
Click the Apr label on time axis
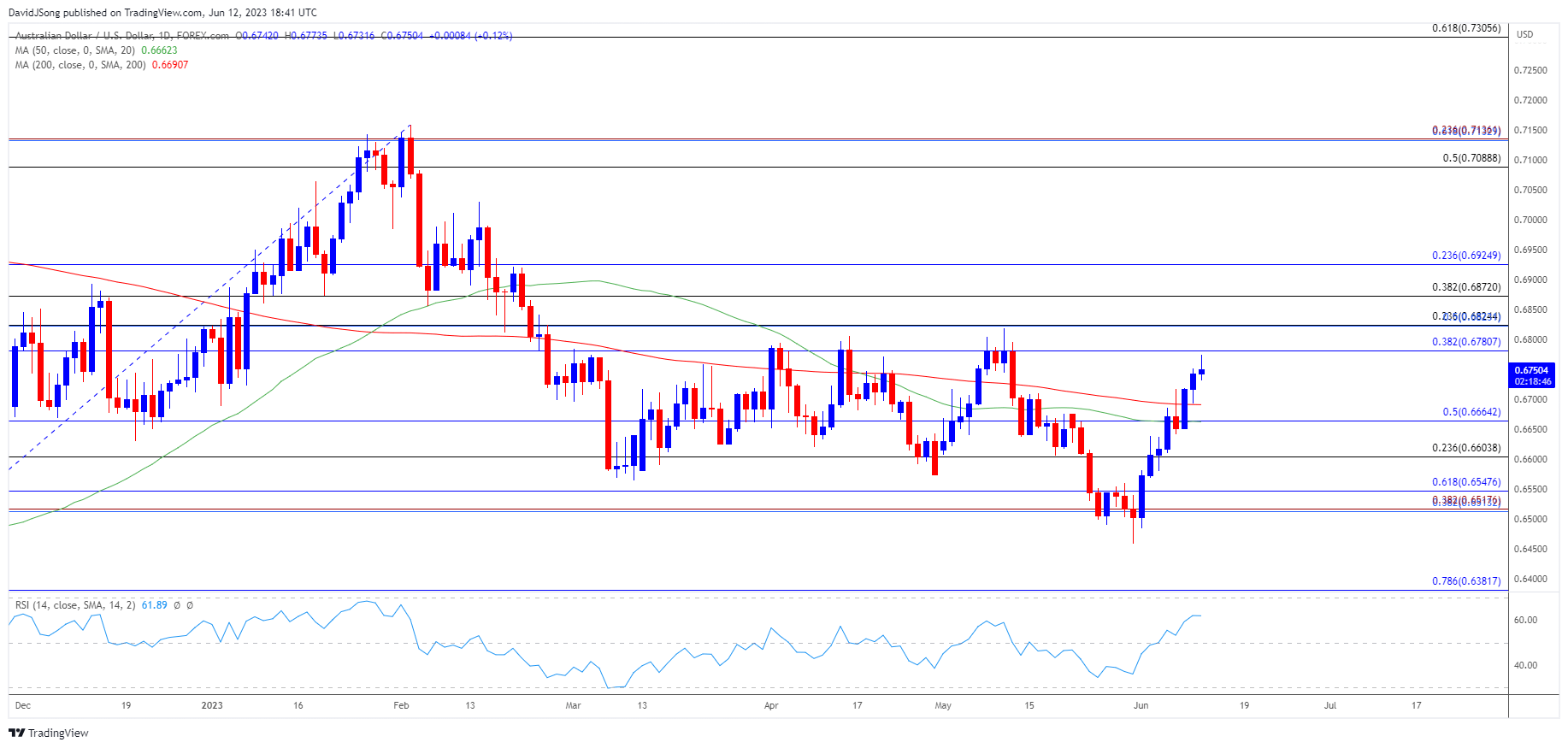[x=771, y=705]
